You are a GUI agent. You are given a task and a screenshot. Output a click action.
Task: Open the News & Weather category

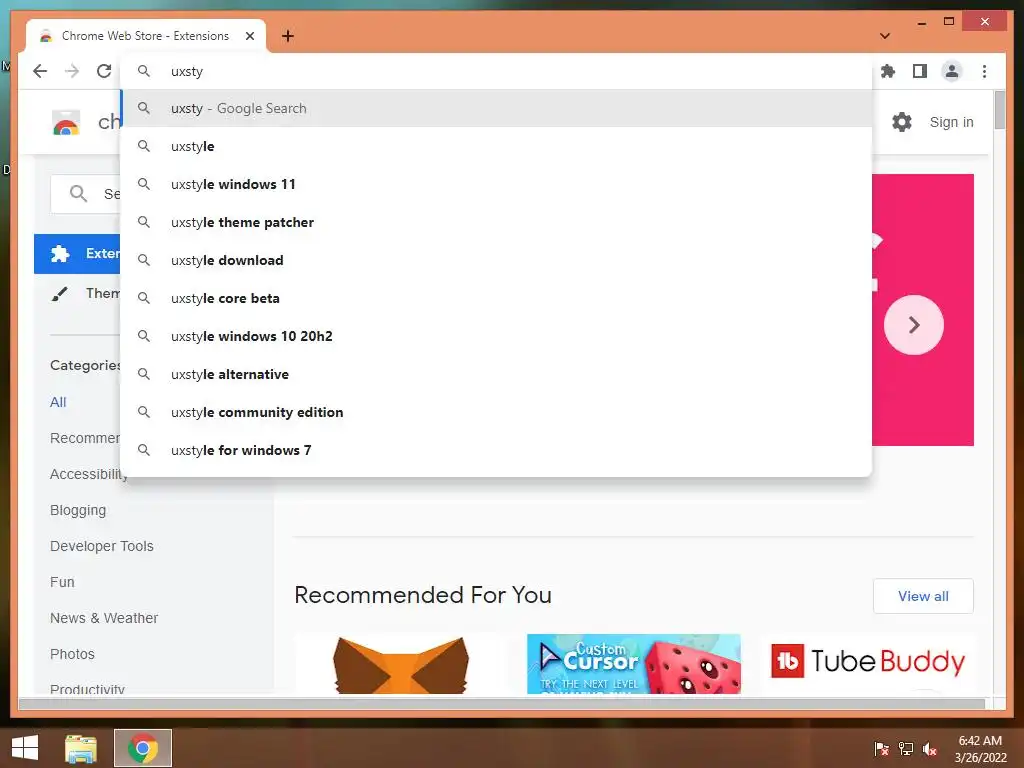(x=104, y=618)
